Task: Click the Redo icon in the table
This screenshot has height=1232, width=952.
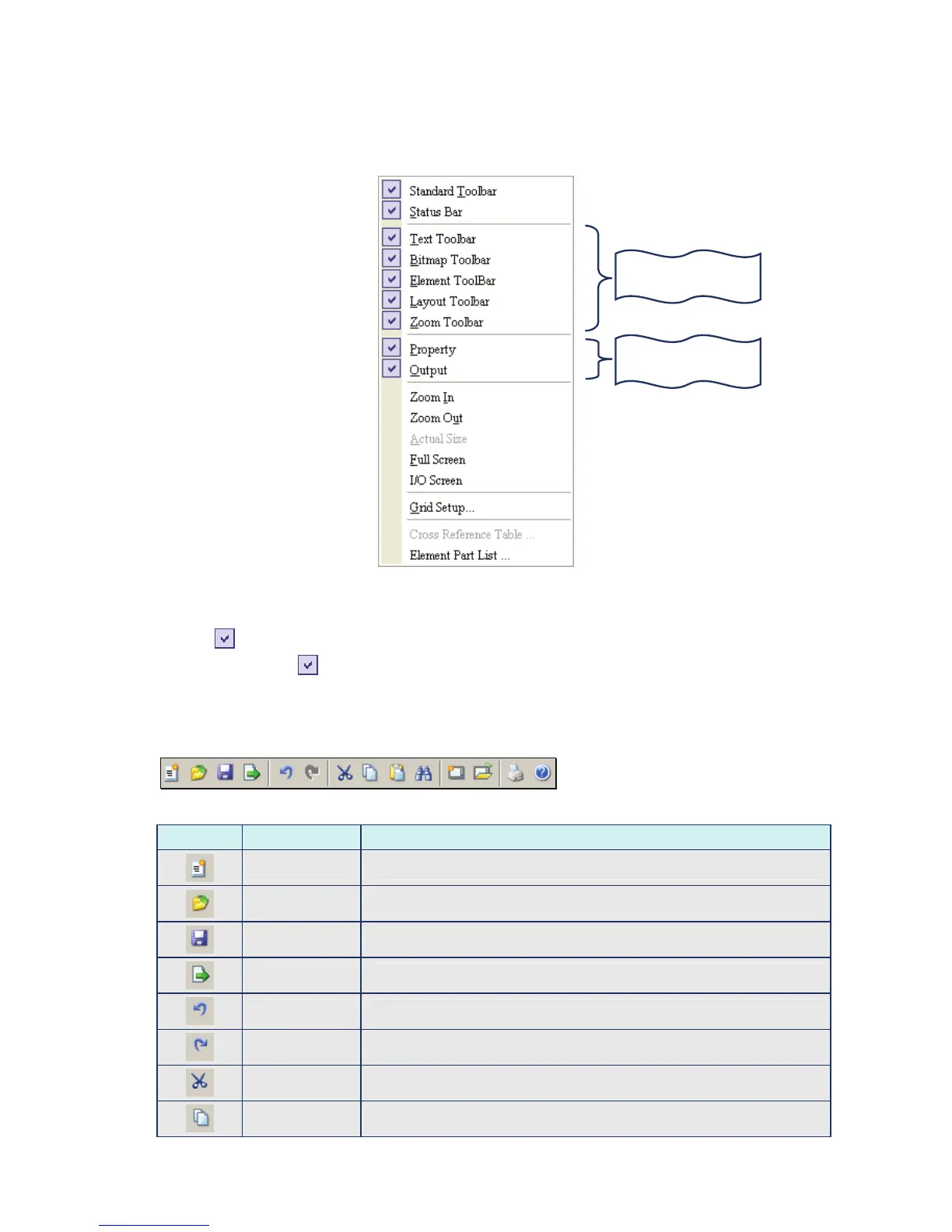Action: (x=200, y=1046)
